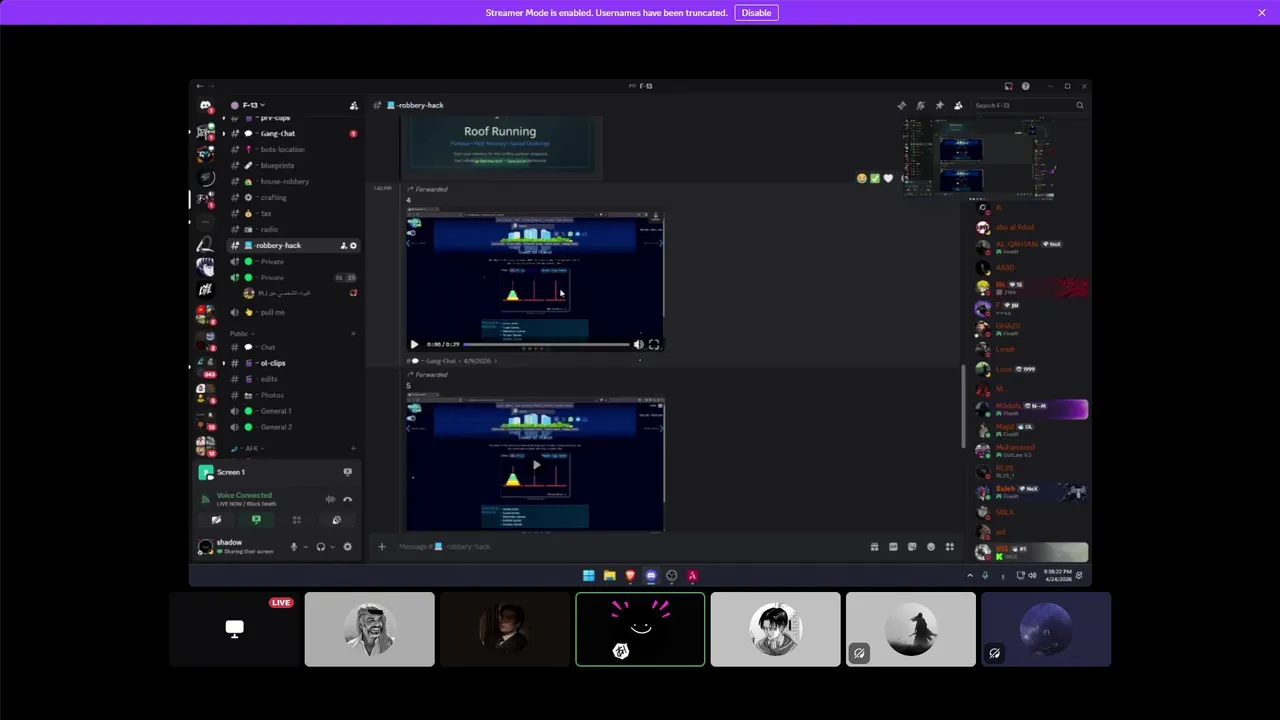The image size is (1280, 720).
Task: Open the bots-location channel
Action: tap(295, 149)
